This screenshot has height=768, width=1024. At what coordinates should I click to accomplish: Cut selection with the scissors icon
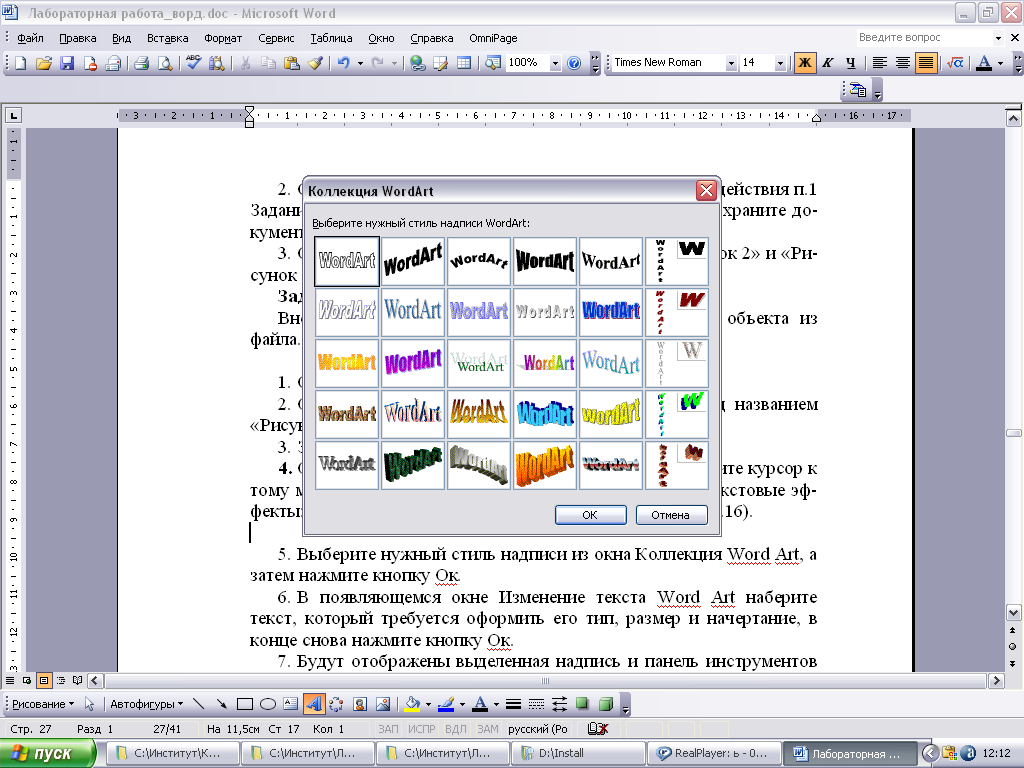click(x=245, y=63)
